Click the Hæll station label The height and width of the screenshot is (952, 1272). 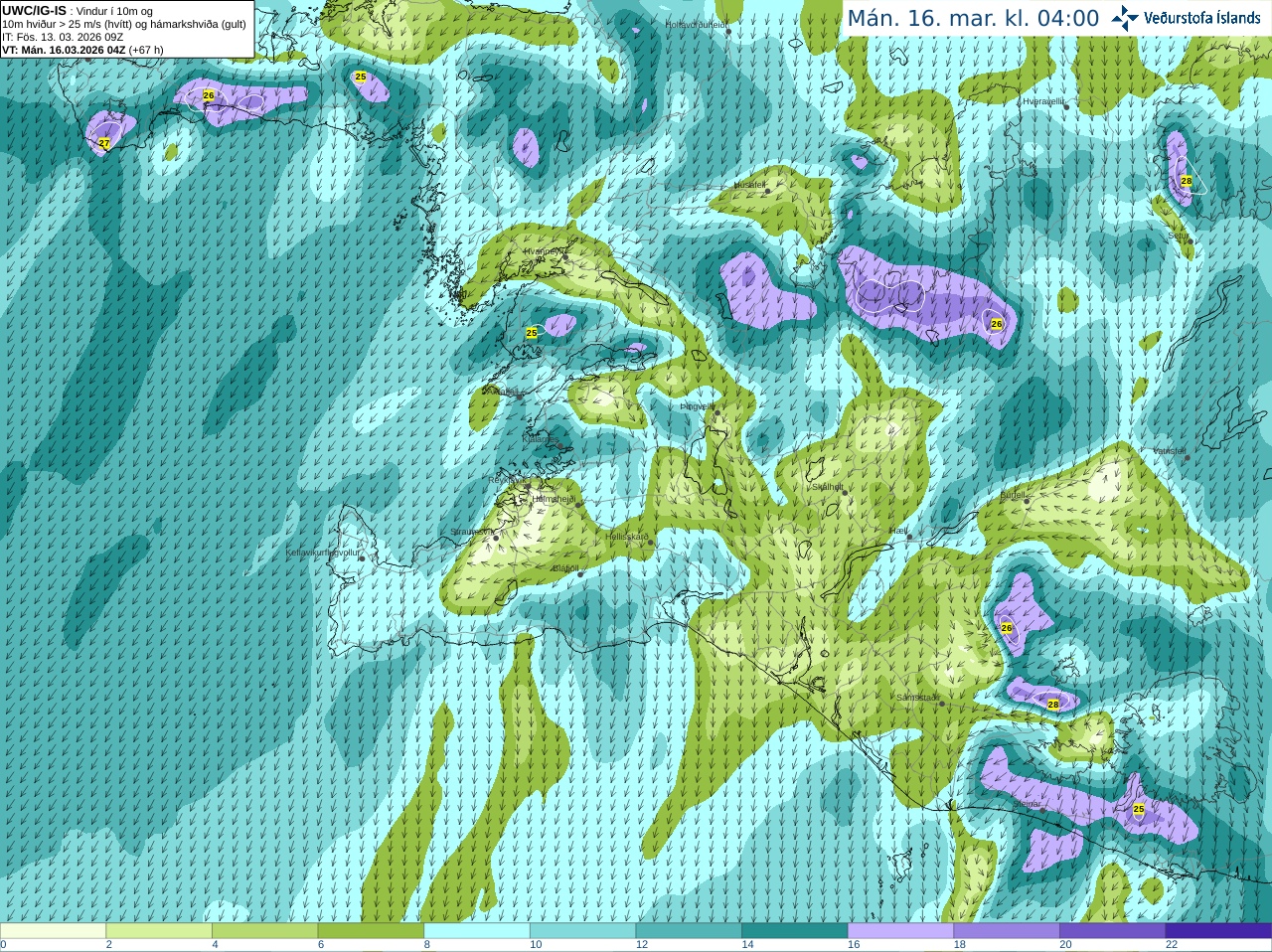(899, 532)
